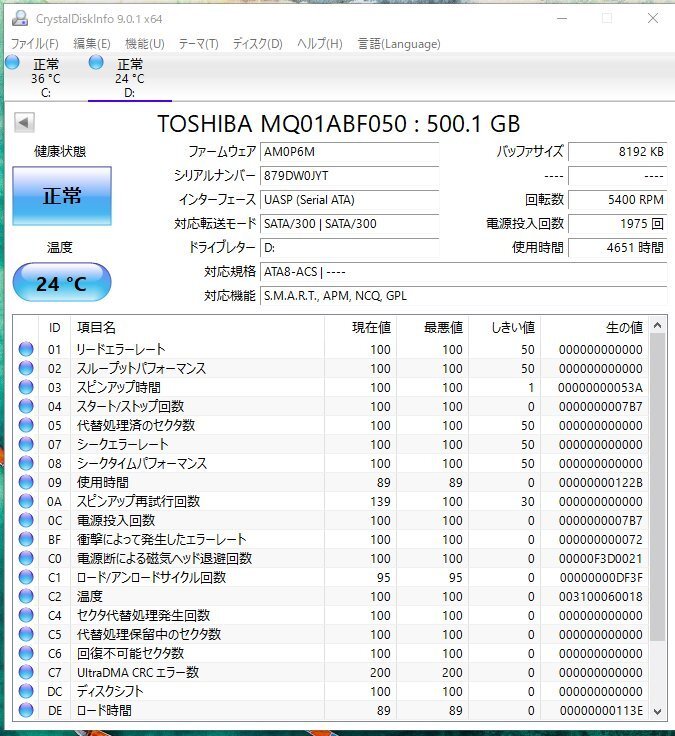Click status icon of スピンアップ再試行回数 row
The height and width of the screenshot is (736, 675).
(x=26, y=501)
